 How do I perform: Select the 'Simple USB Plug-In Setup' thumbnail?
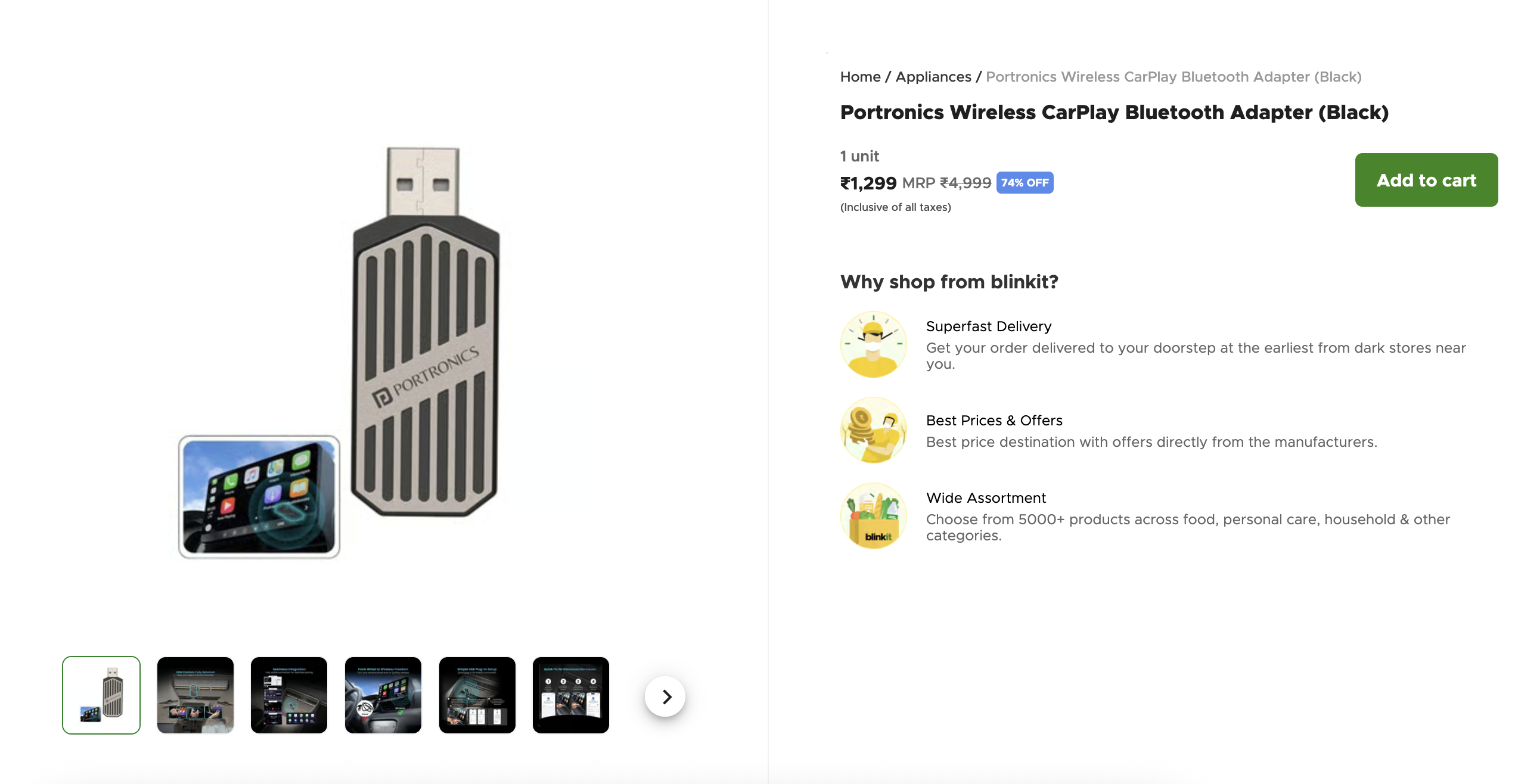click(x=477, y=695)
